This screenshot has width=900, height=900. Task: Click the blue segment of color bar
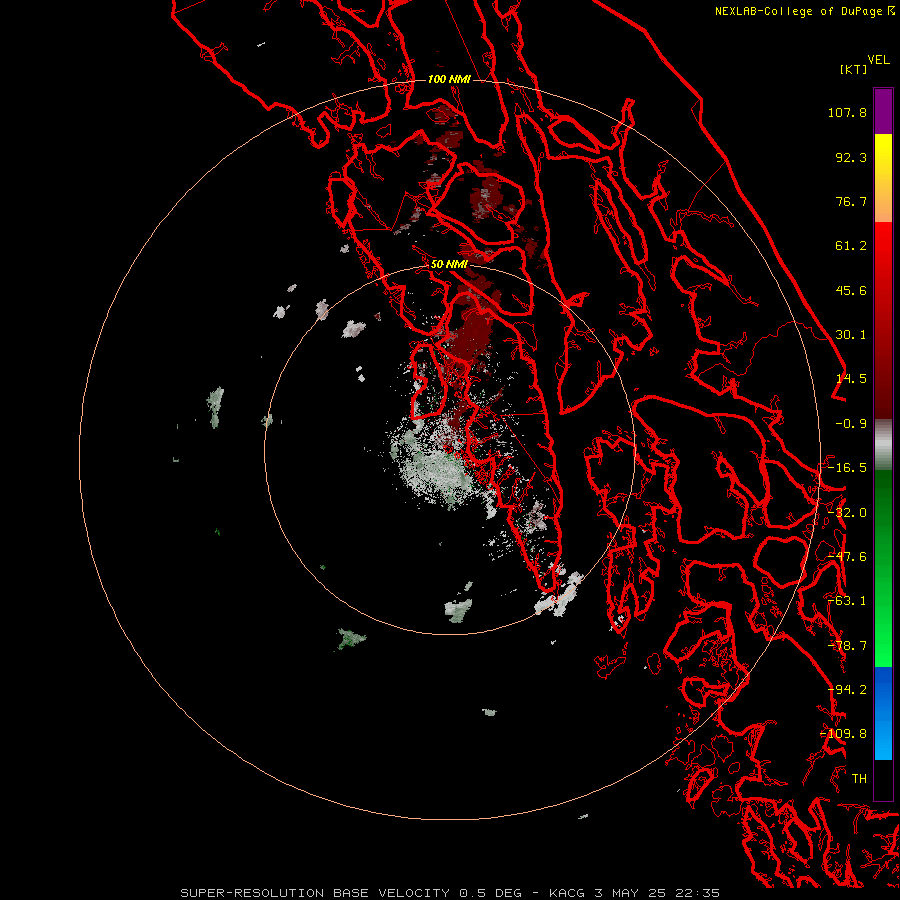[x=883, y=713]
